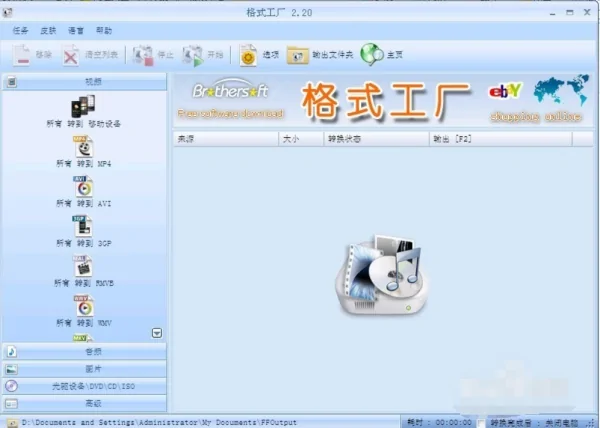
Task: Click the Convert State (转换状态) column header
Action: [377, 139]
